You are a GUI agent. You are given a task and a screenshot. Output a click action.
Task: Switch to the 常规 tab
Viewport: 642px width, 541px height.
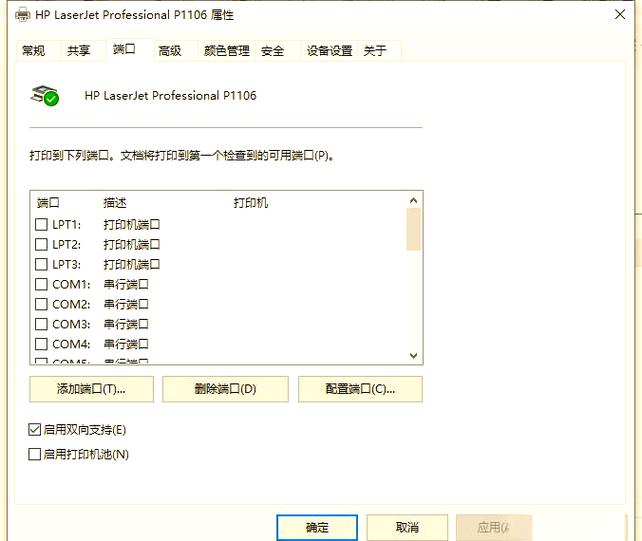[34, 51]
